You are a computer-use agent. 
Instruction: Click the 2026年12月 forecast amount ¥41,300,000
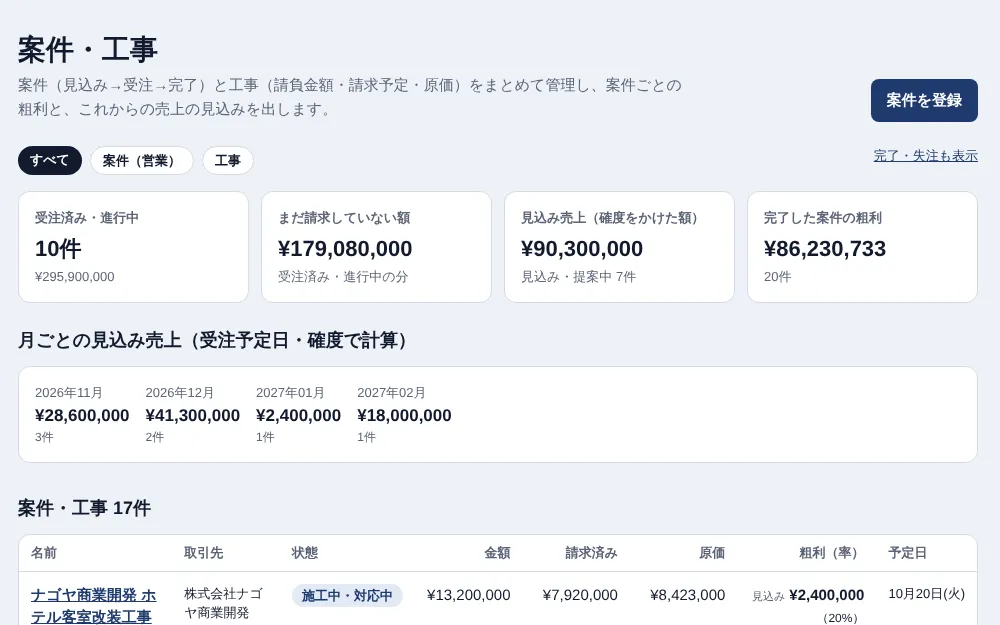193,415
